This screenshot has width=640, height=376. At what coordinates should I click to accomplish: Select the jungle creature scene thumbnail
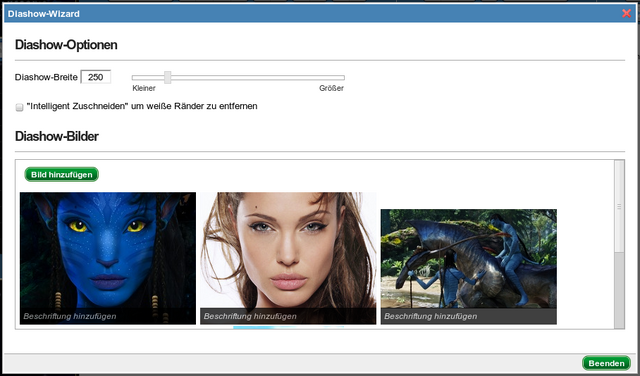469,258
